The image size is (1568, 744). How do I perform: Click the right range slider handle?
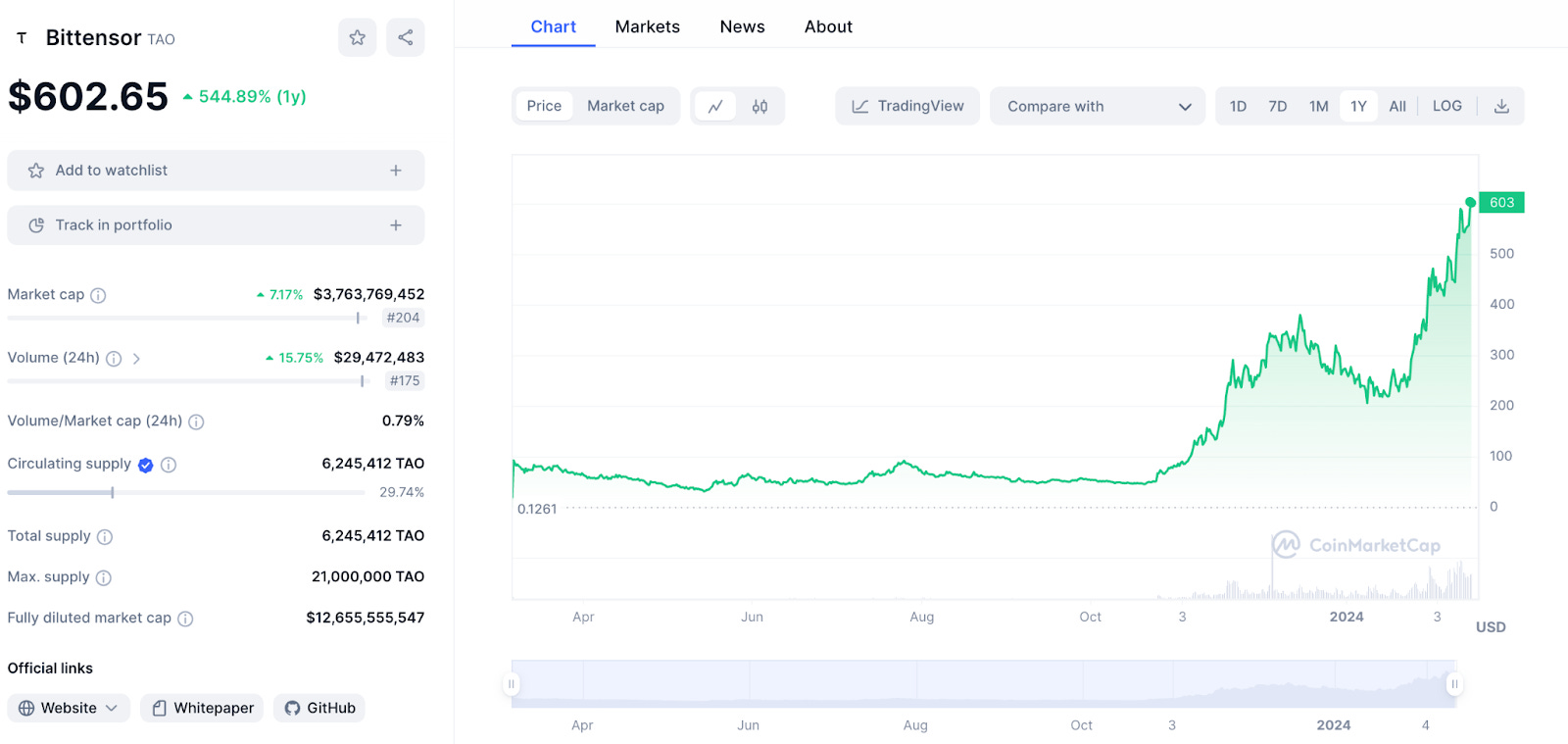tap(1454, 684)
